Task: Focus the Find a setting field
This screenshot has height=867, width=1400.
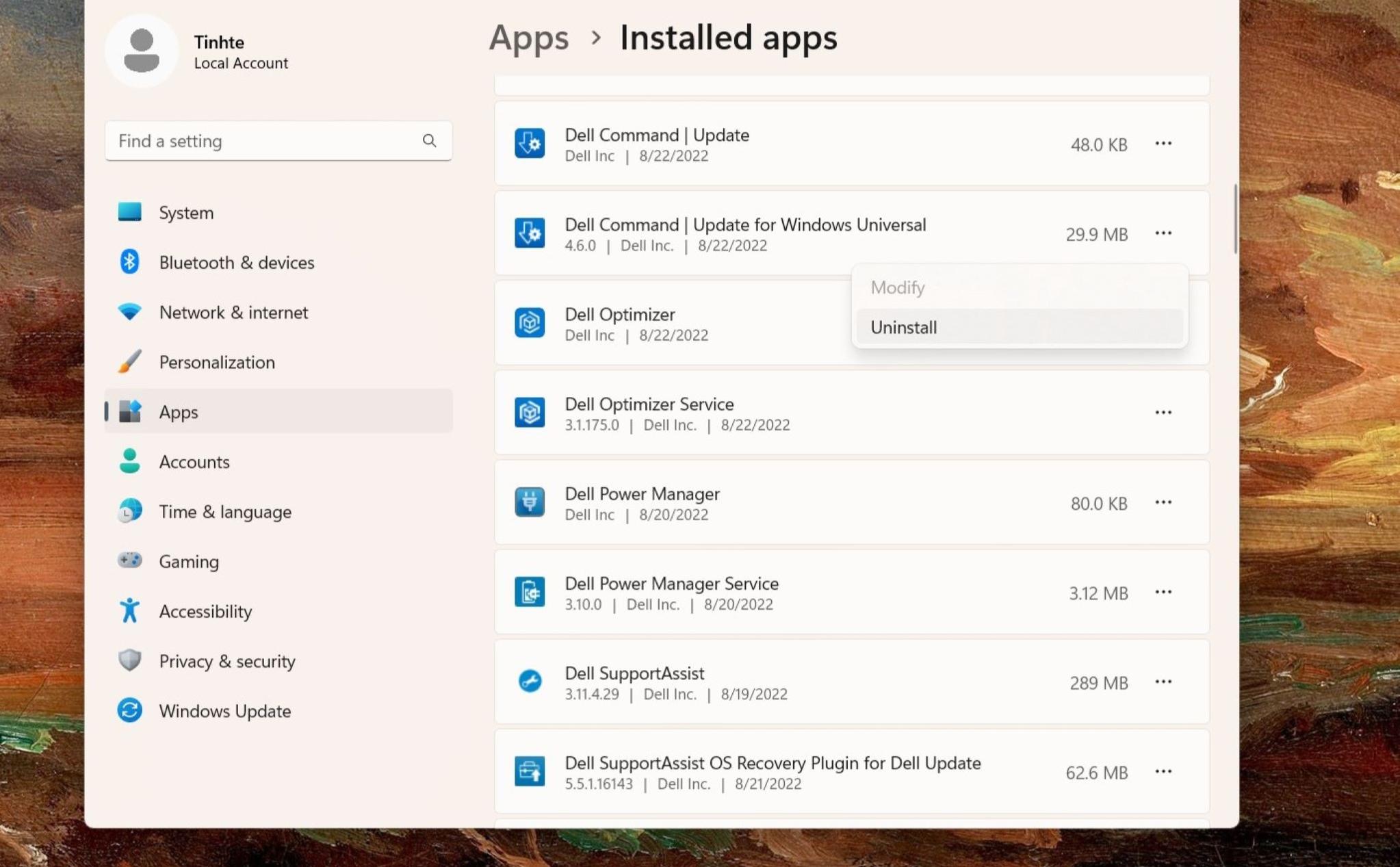Action: tap(263, 141)
